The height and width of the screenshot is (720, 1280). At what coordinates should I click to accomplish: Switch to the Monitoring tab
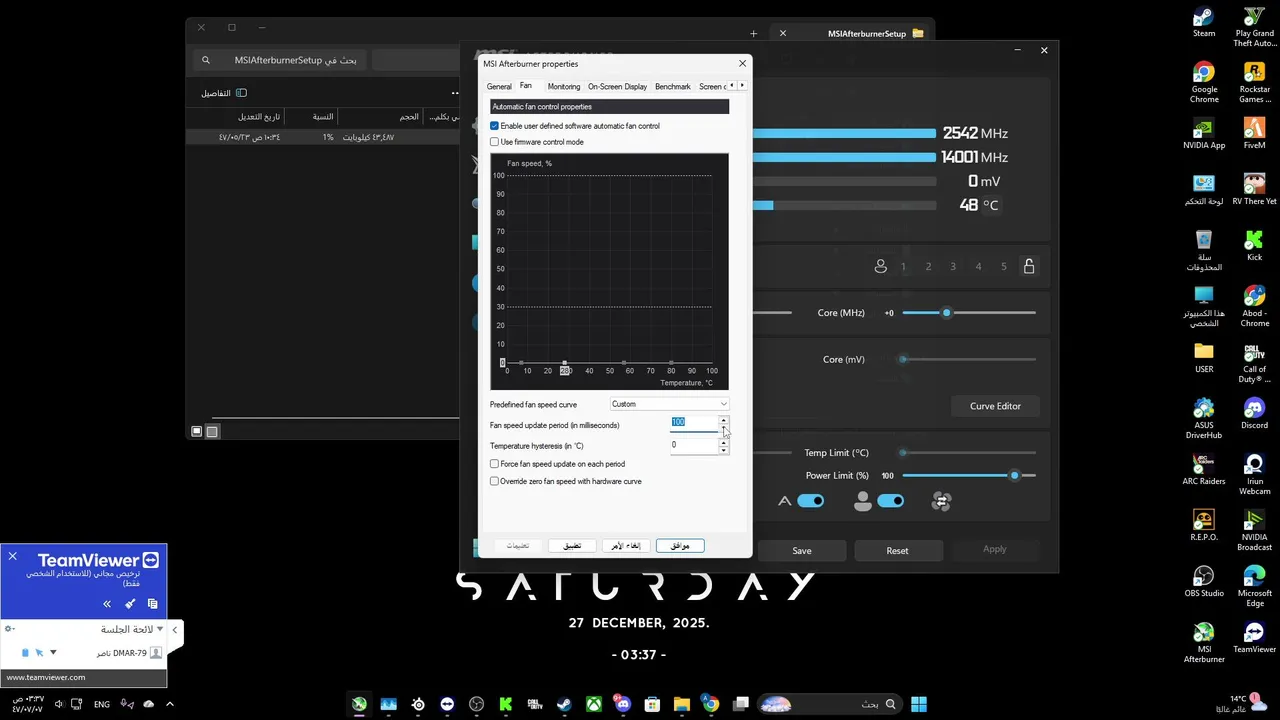click(x=564, y=86)
